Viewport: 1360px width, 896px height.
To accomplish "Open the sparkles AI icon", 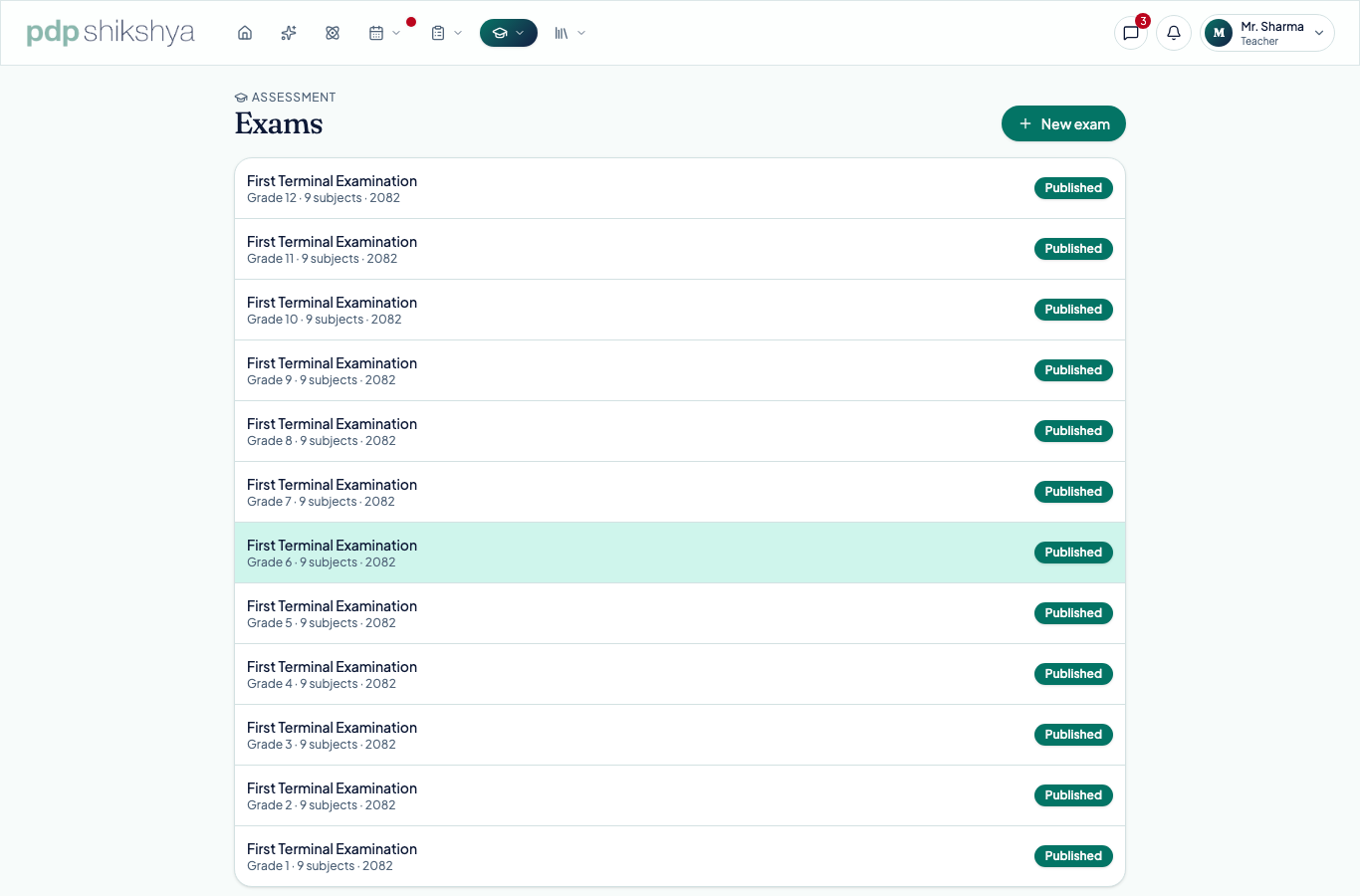I will point(289,33).
